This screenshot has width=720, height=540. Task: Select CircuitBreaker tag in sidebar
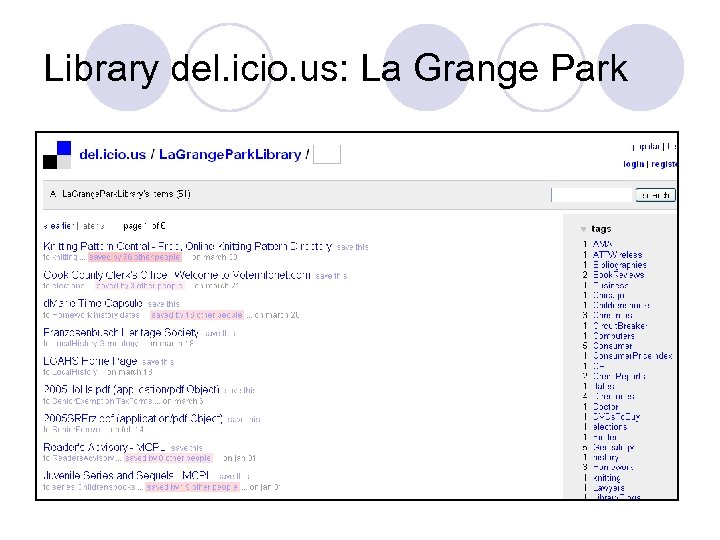point(620,326)
